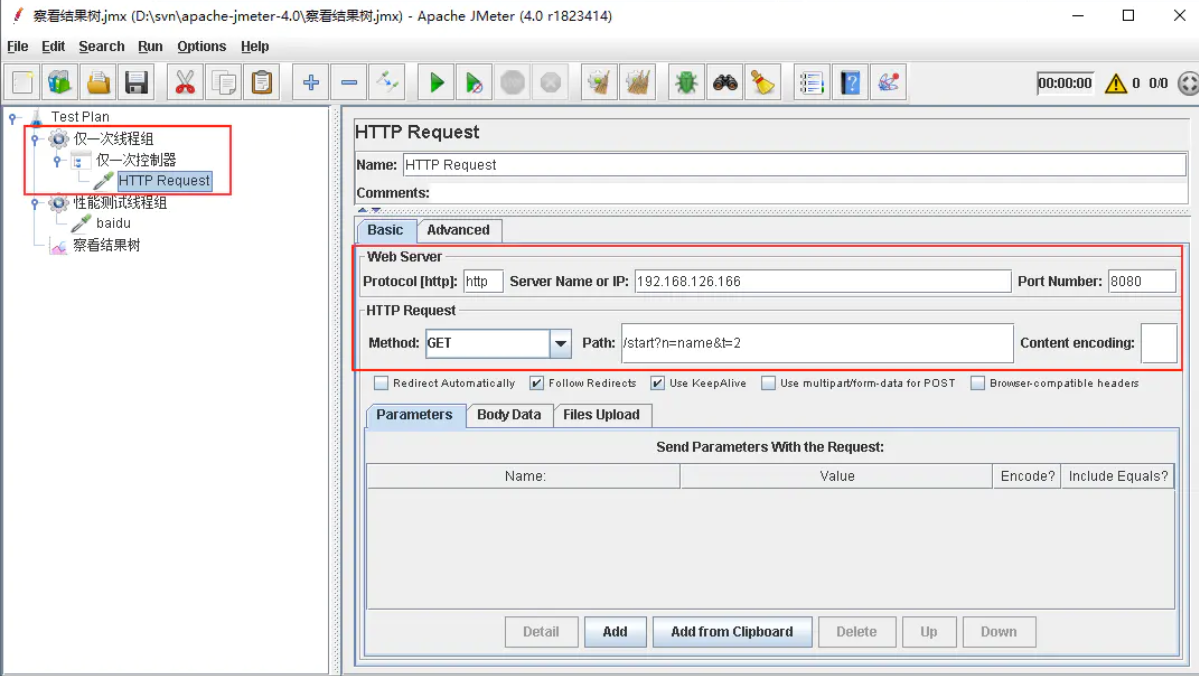The image size is (1199, 676).
Task: Open the Function Helper list icon
Action: point(811,83)
